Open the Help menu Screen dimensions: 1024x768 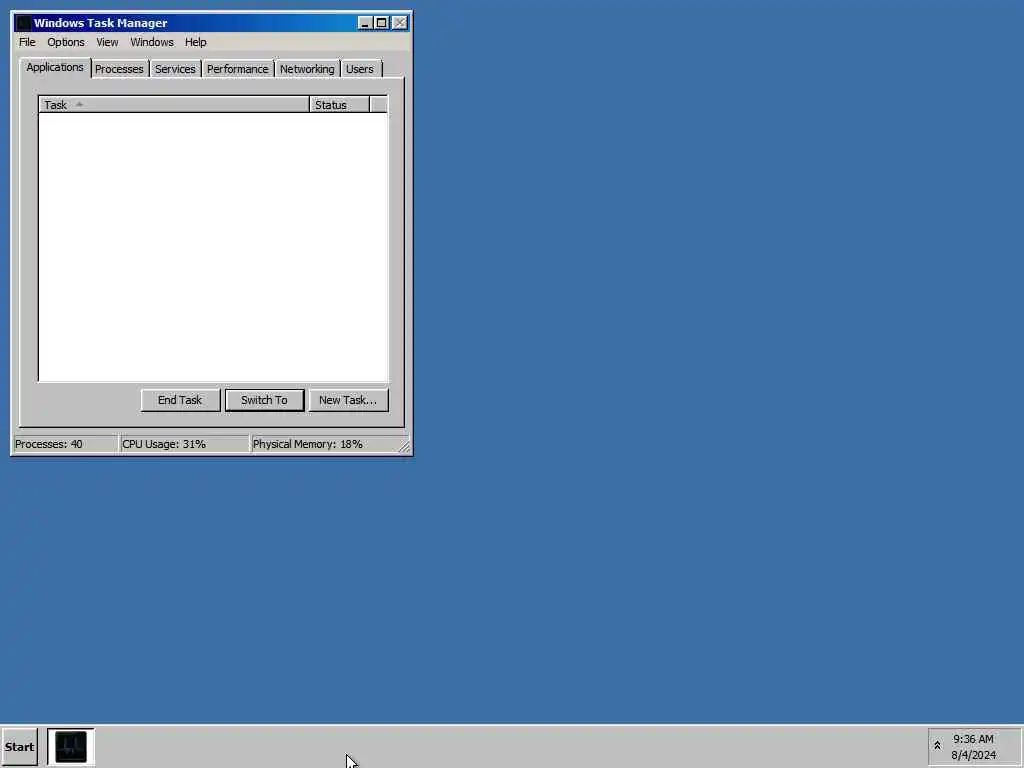(x=195, y=42)
